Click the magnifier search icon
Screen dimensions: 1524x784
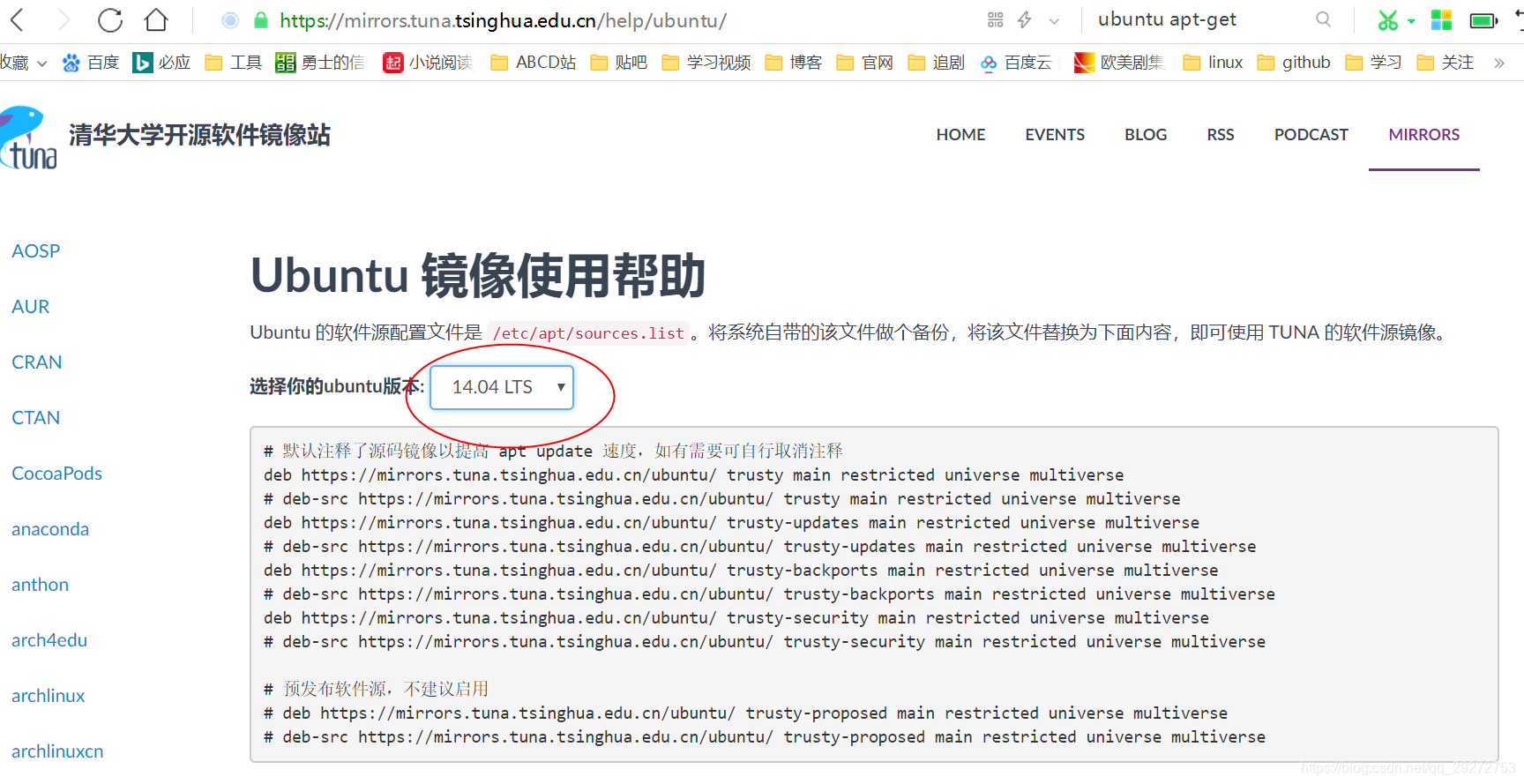click(1323, 19)
